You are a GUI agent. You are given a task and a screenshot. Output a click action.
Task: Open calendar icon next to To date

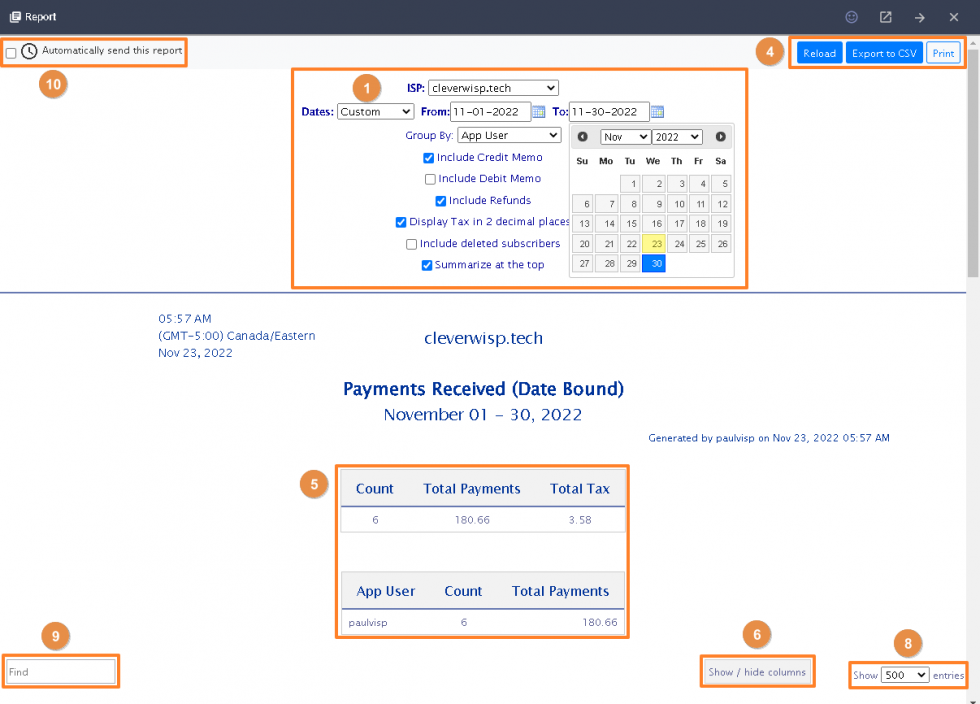pyautogui.click(x=657, y=112)
